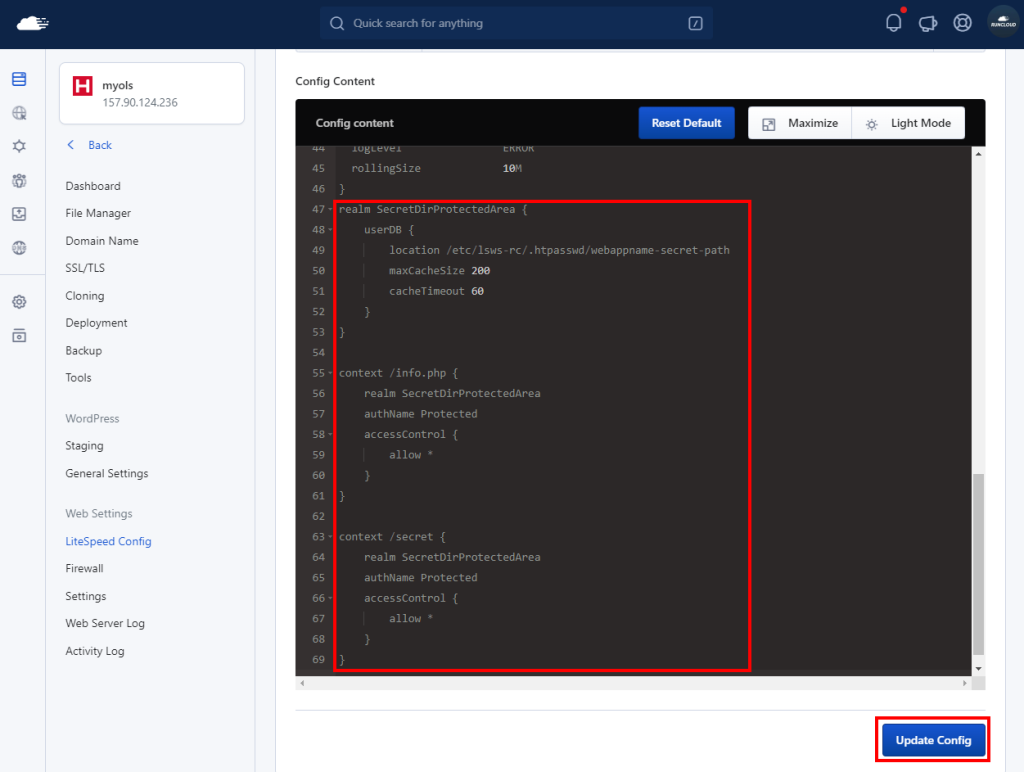Click the sun icon for Light Mode
The image size is (1024, 772).
871,124
